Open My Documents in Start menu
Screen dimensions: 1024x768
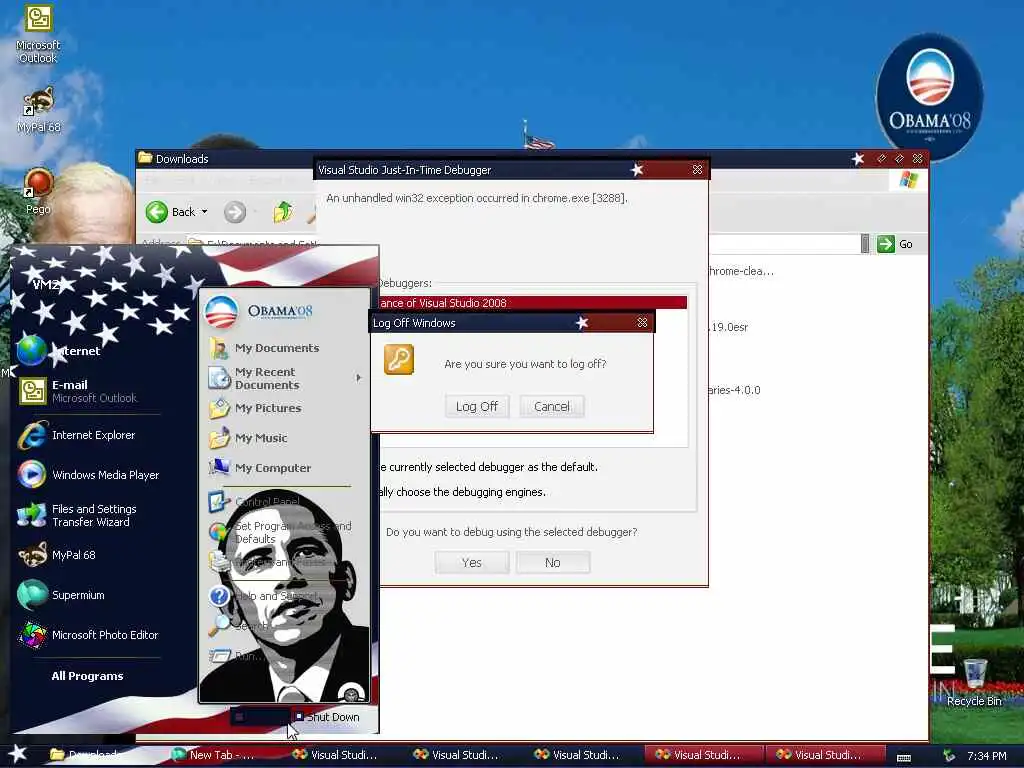click(x=264, y=348)
